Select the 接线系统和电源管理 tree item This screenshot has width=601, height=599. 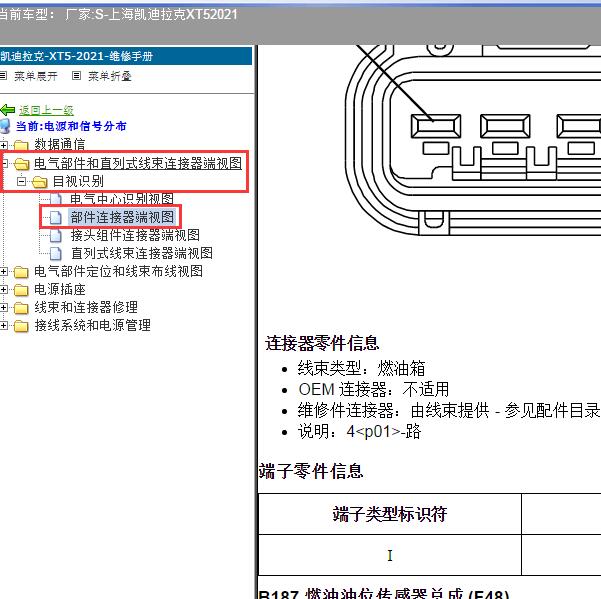click(92, 325)
